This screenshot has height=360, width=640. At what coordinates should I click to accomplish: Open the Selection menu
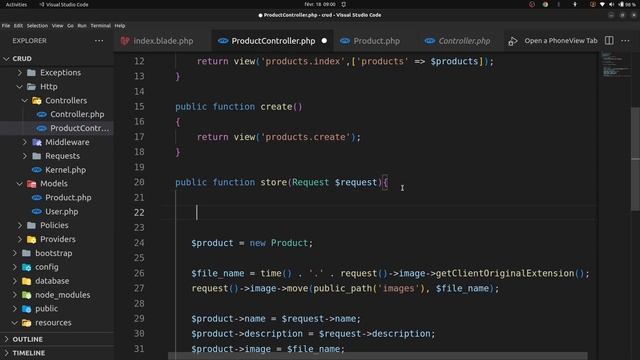[37, 26]
